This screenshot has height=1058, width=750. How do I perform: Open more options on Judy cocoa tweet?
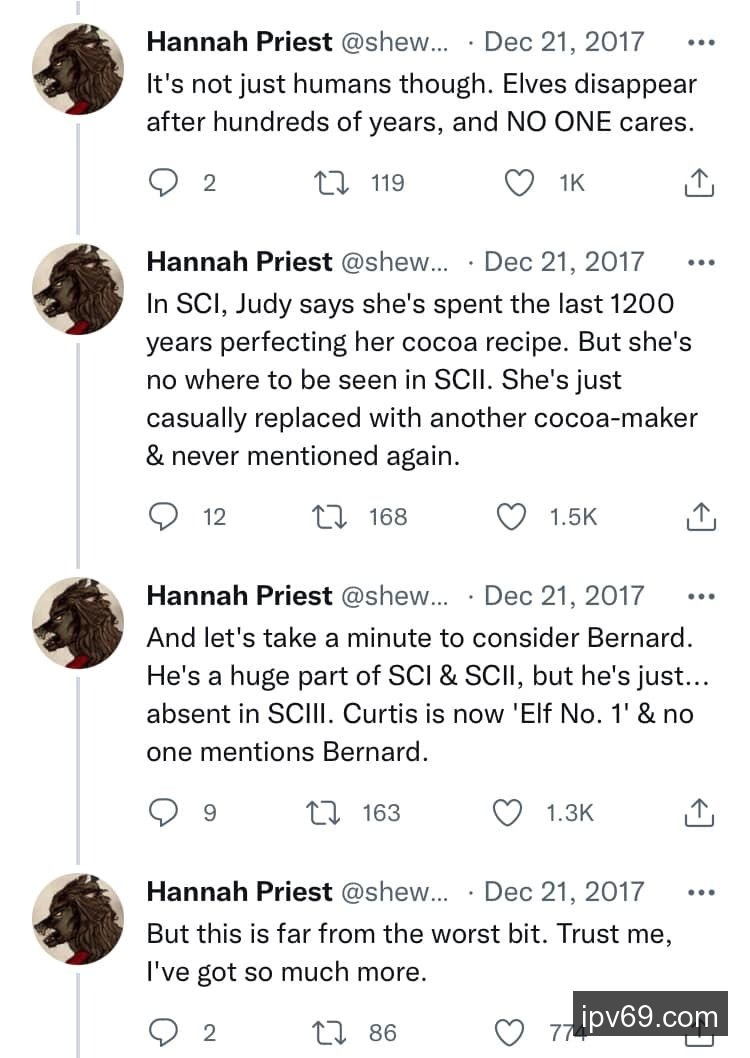point(702,263)
